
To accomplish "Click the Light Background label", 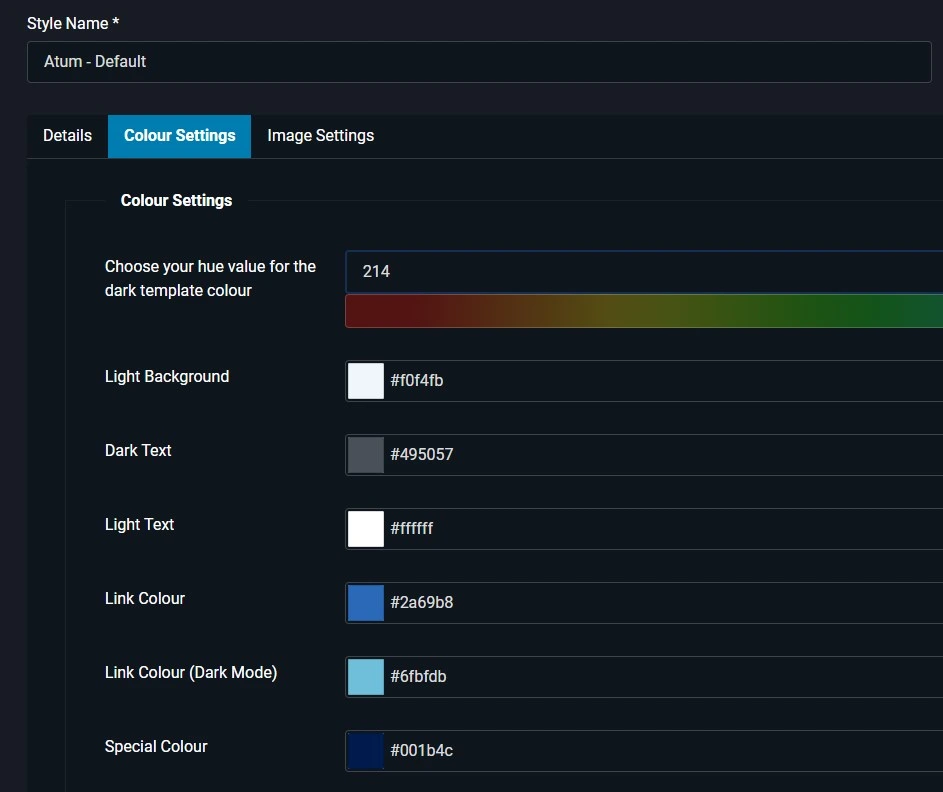I will coord(167,376).
